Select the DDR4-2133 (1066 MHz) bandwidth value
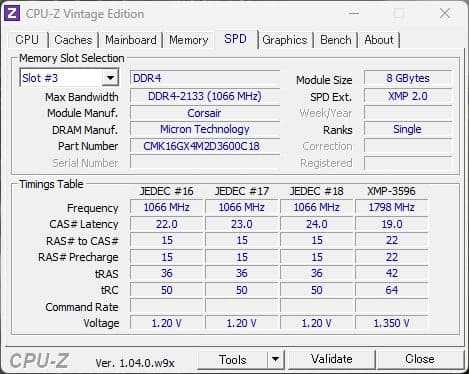Screen dimensions: 469x374 click(x=205, y=96)
